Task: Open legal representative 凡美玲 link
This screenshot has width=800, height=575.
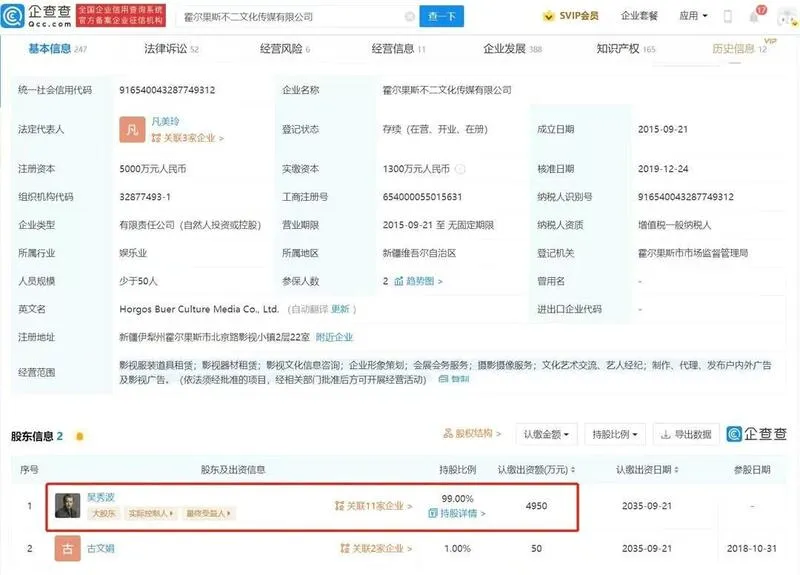Action: [165, 121]
